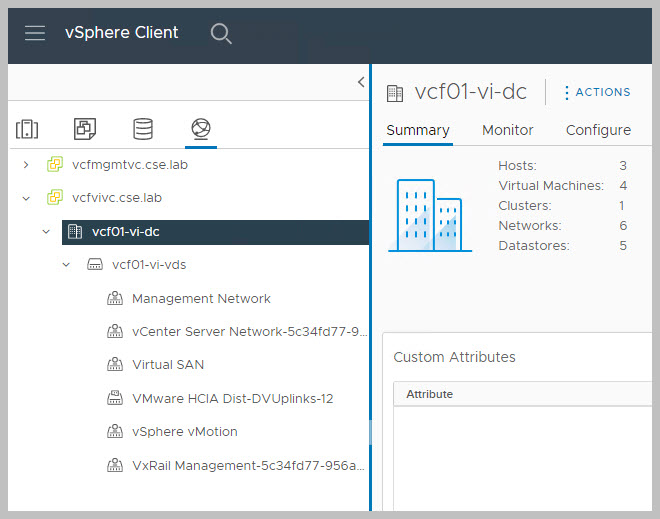Expand the vcfmgmtvc.cse.lab vCenter node
The height and width of the screenshot is (519, 660).
(26, 164)
